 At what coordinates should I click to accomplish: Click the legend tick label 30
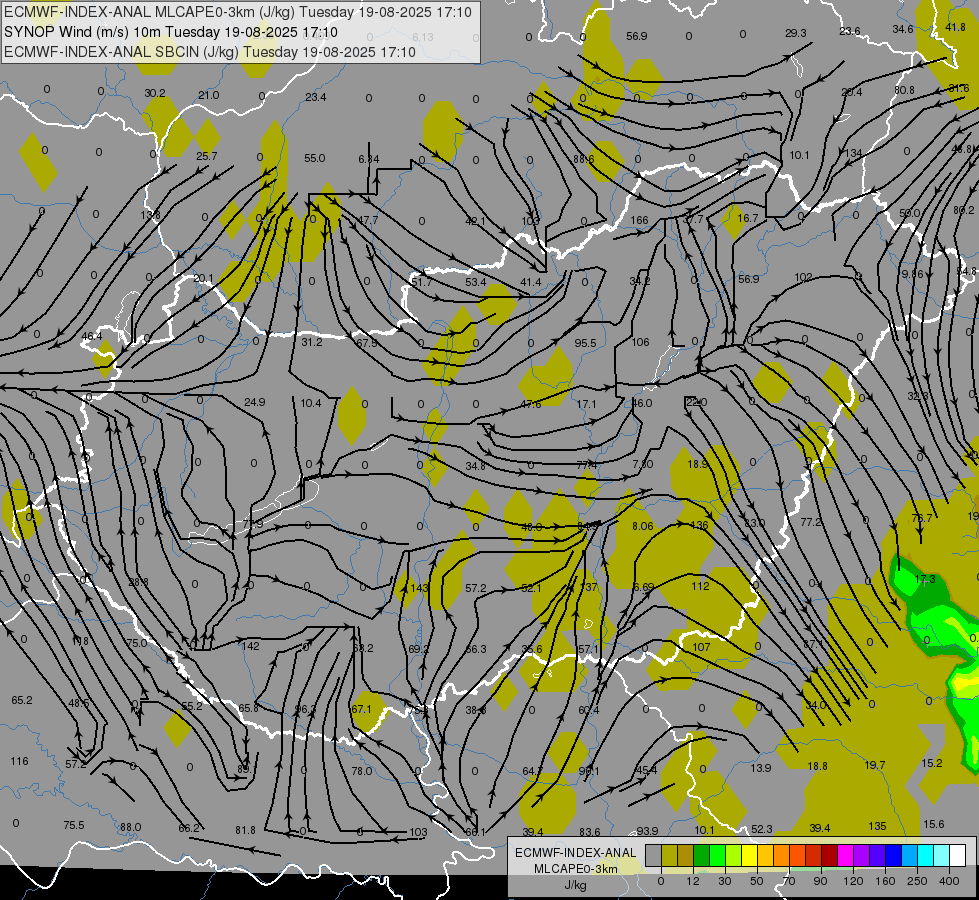tap(725, 881)
